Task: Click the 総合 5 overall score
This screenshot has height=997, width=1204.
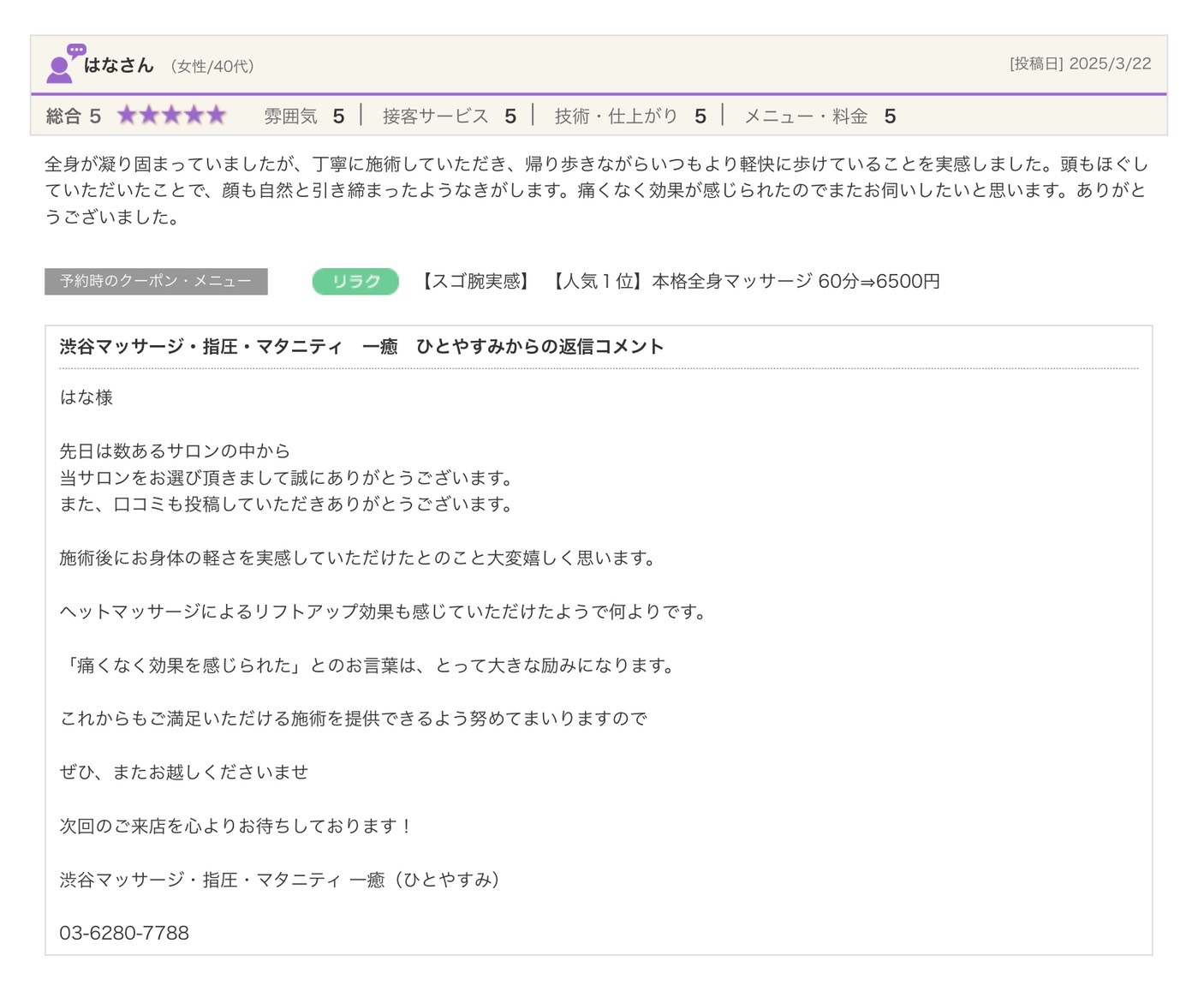Action: tap(74, 116)
